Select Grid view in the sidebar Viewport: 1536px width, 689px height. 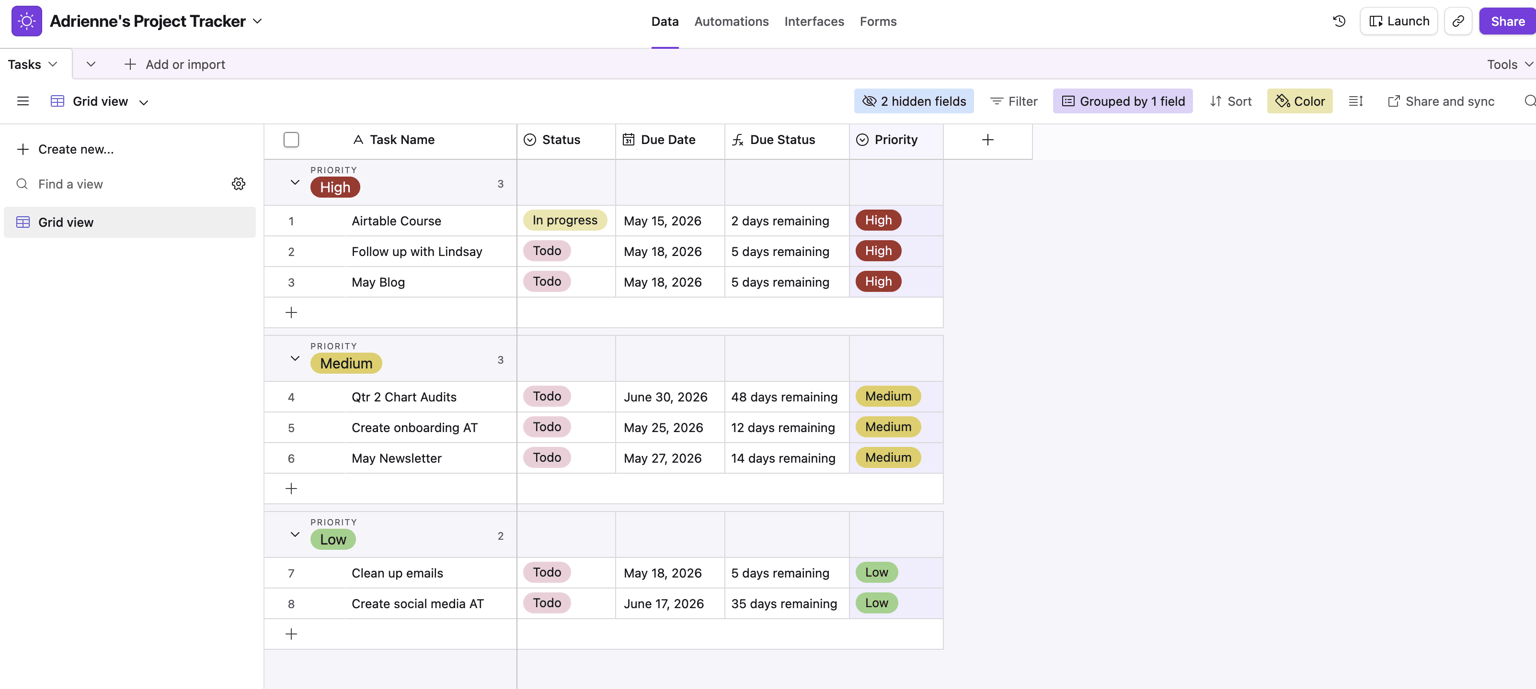pyautogui.click(x=130, y=222)
